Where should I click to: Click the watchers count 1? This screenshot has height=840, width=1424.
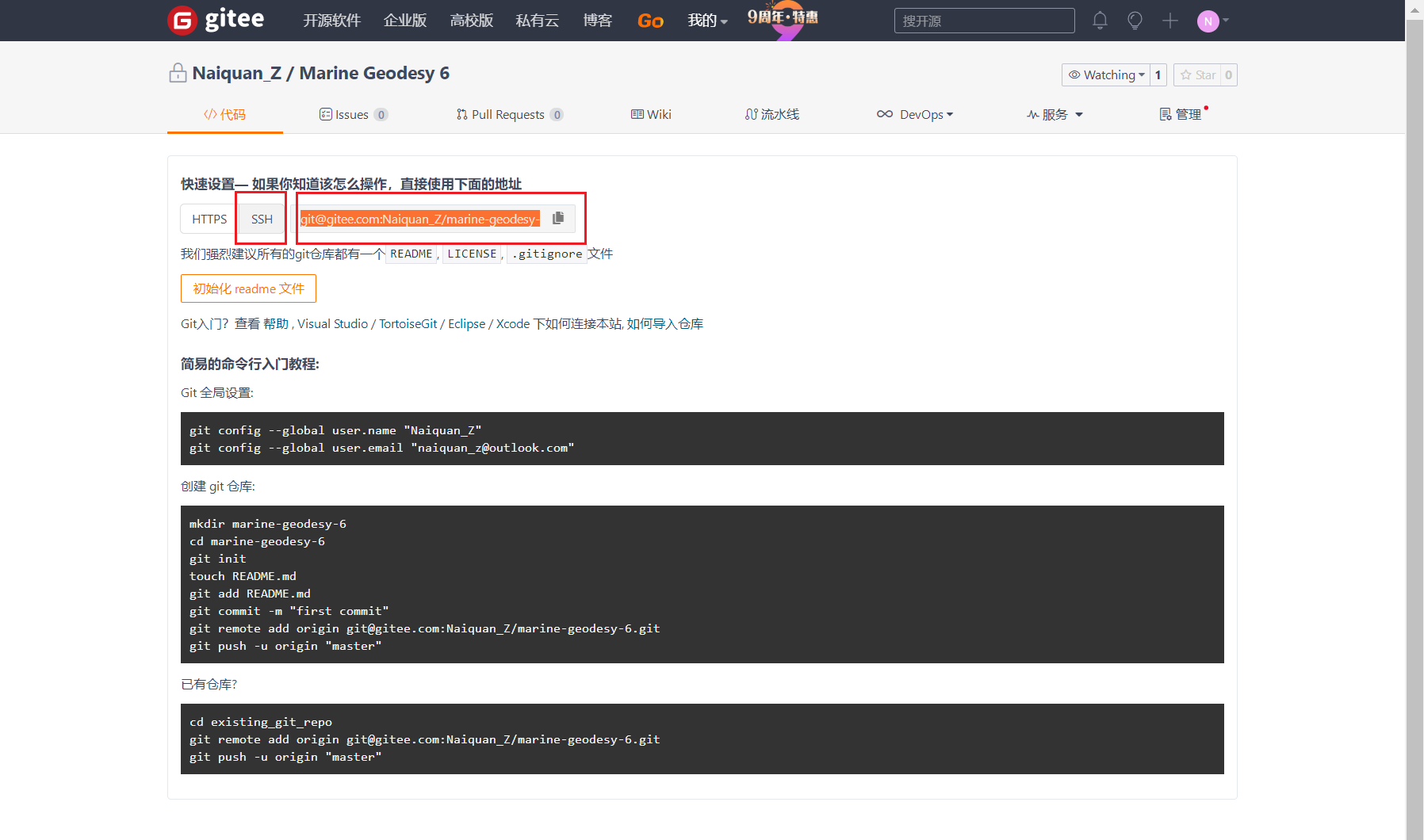point(1158,74)
